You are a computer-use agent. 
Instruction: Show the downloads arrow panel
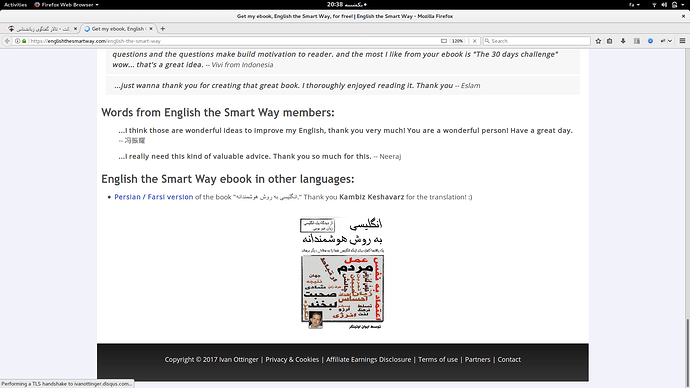pyautogui.click(x=623, y=41)
